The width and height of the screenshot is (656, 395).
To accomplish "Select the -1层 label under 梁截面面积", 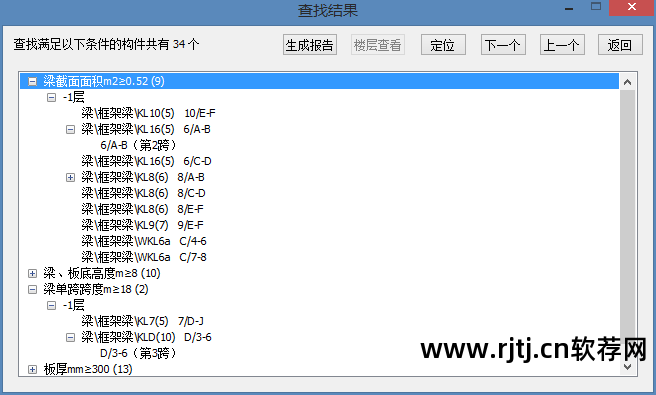I will coord(74,97).
